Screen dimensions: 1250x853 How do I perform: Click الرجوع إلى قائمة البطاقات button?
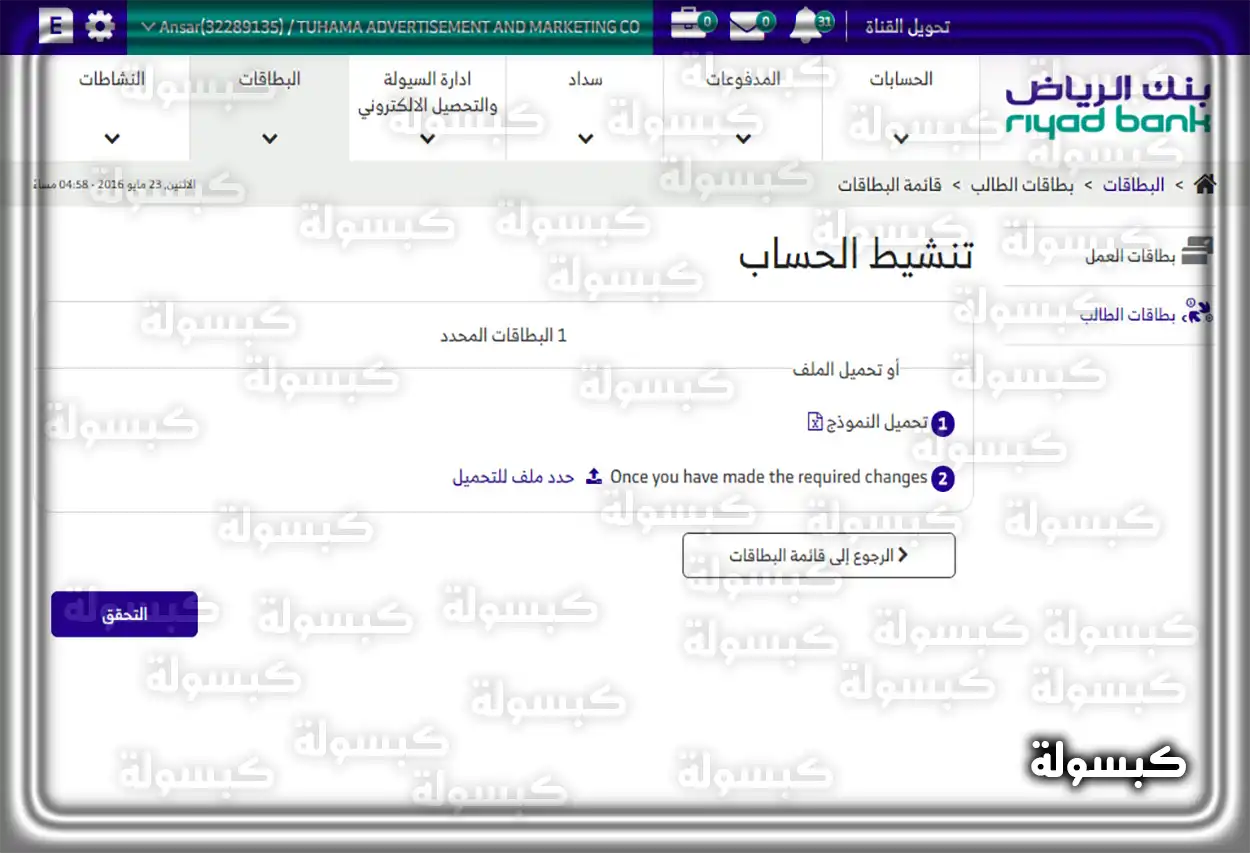[x=818, y=555]
